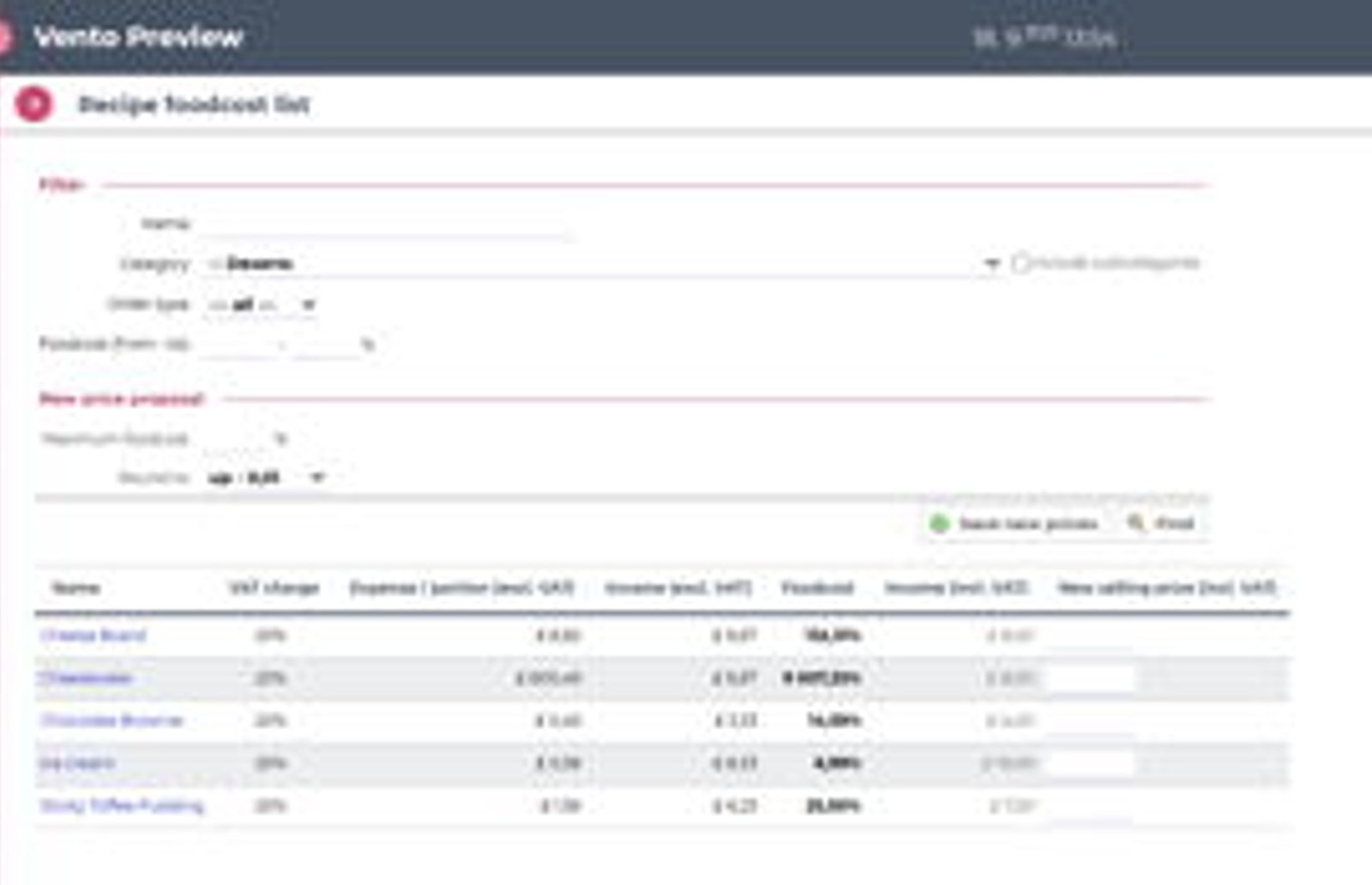This screenshot has height=885, width=1372.
Task: Toggle the include subcategories checkbox
Action: pyautogui.click(x=1020, y=263)
